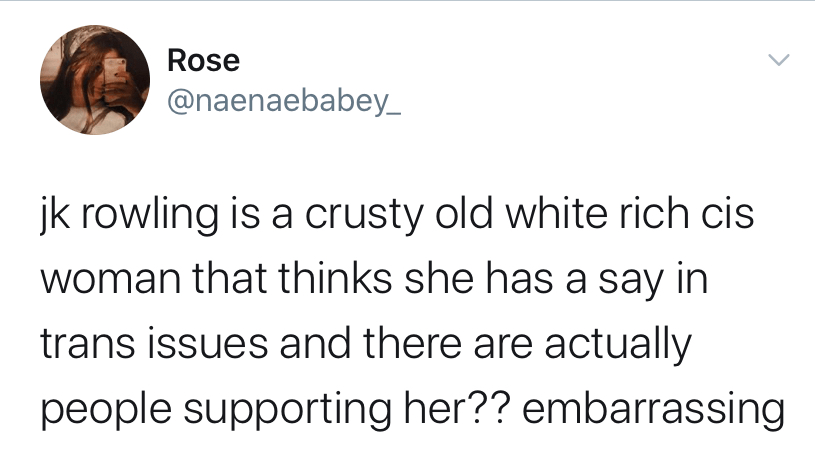Open the tweet options chevron menu
The height and width of the screenshot is (455, 815).
[x=779, y=61]
